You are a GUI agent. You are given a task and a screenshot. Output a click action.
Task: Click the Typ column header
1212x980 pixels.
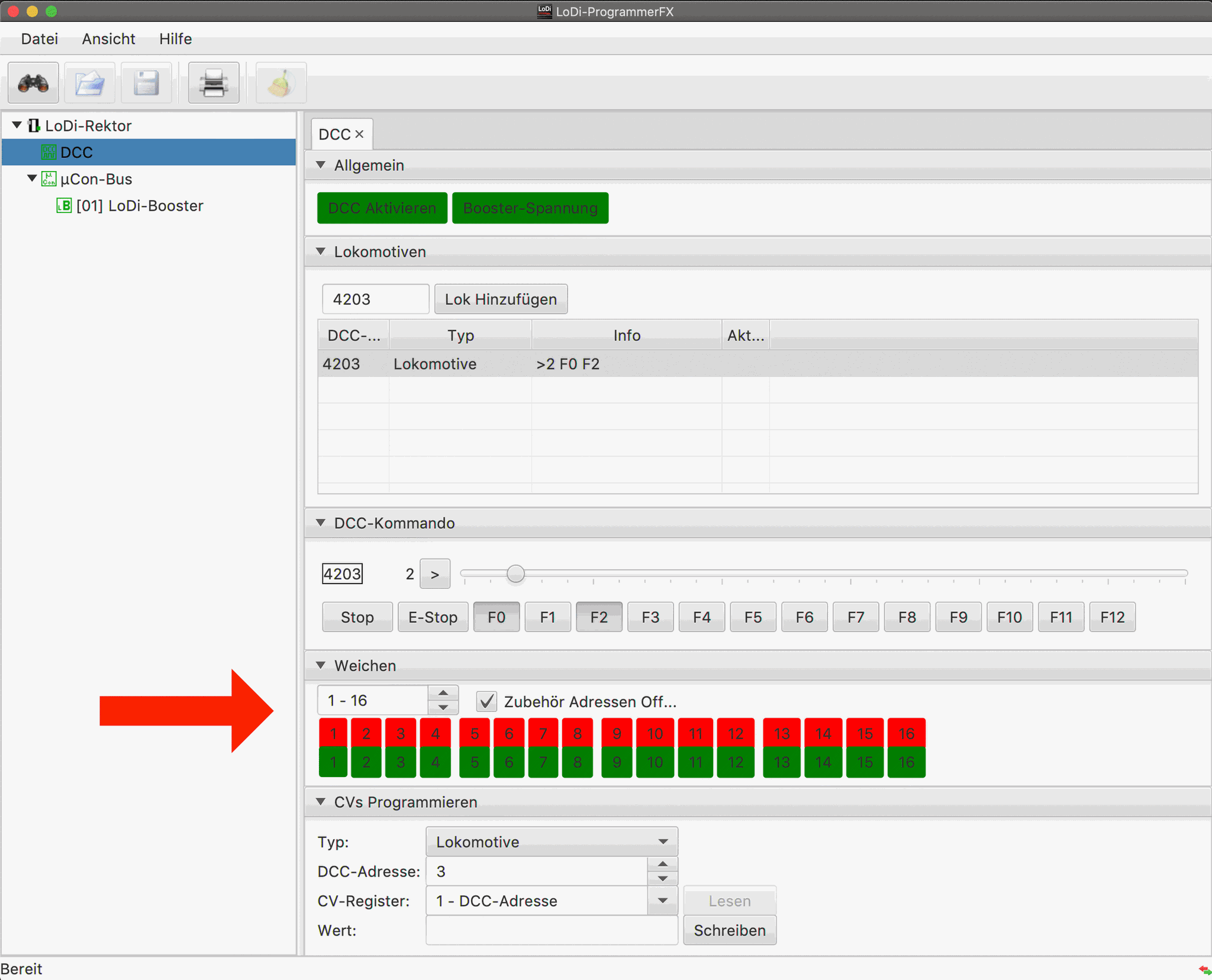click(x=460, y=336)
